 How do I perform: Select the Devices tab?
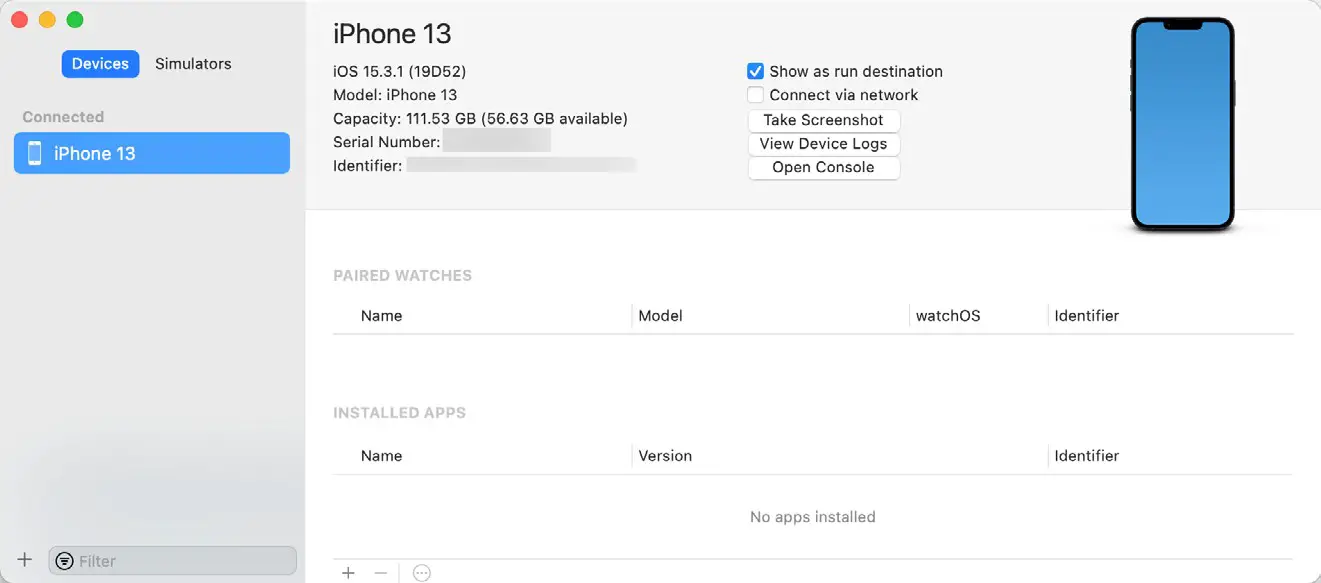pos(100,64)
